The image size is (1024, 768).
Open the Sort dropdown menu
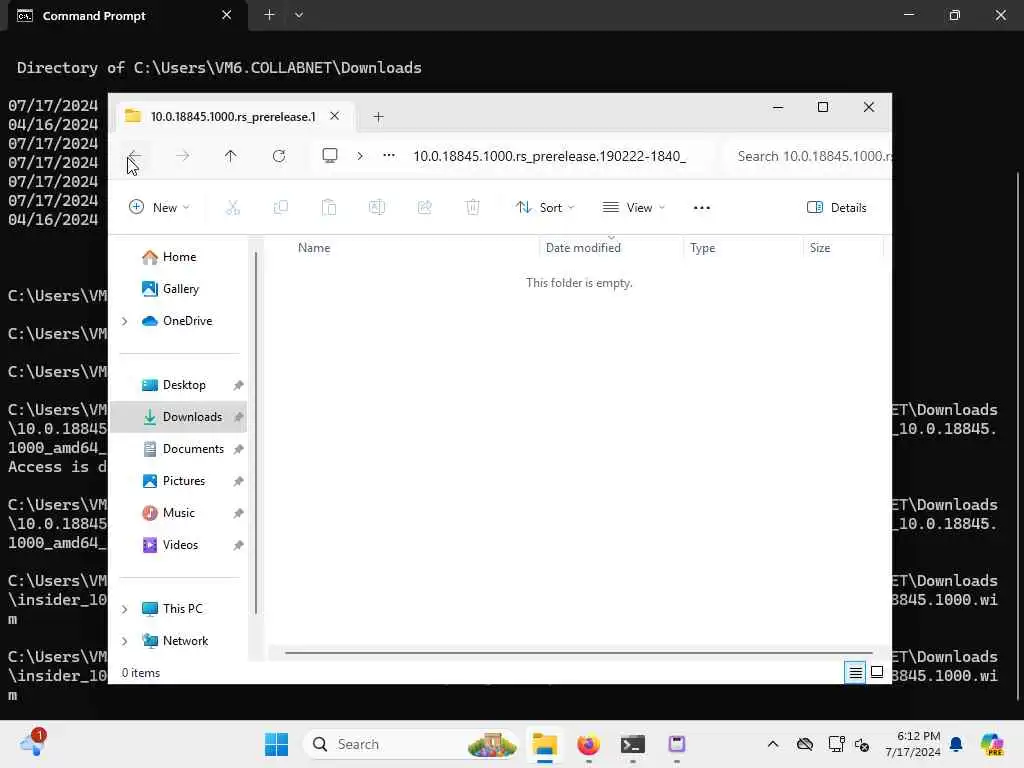coord(545,208)
